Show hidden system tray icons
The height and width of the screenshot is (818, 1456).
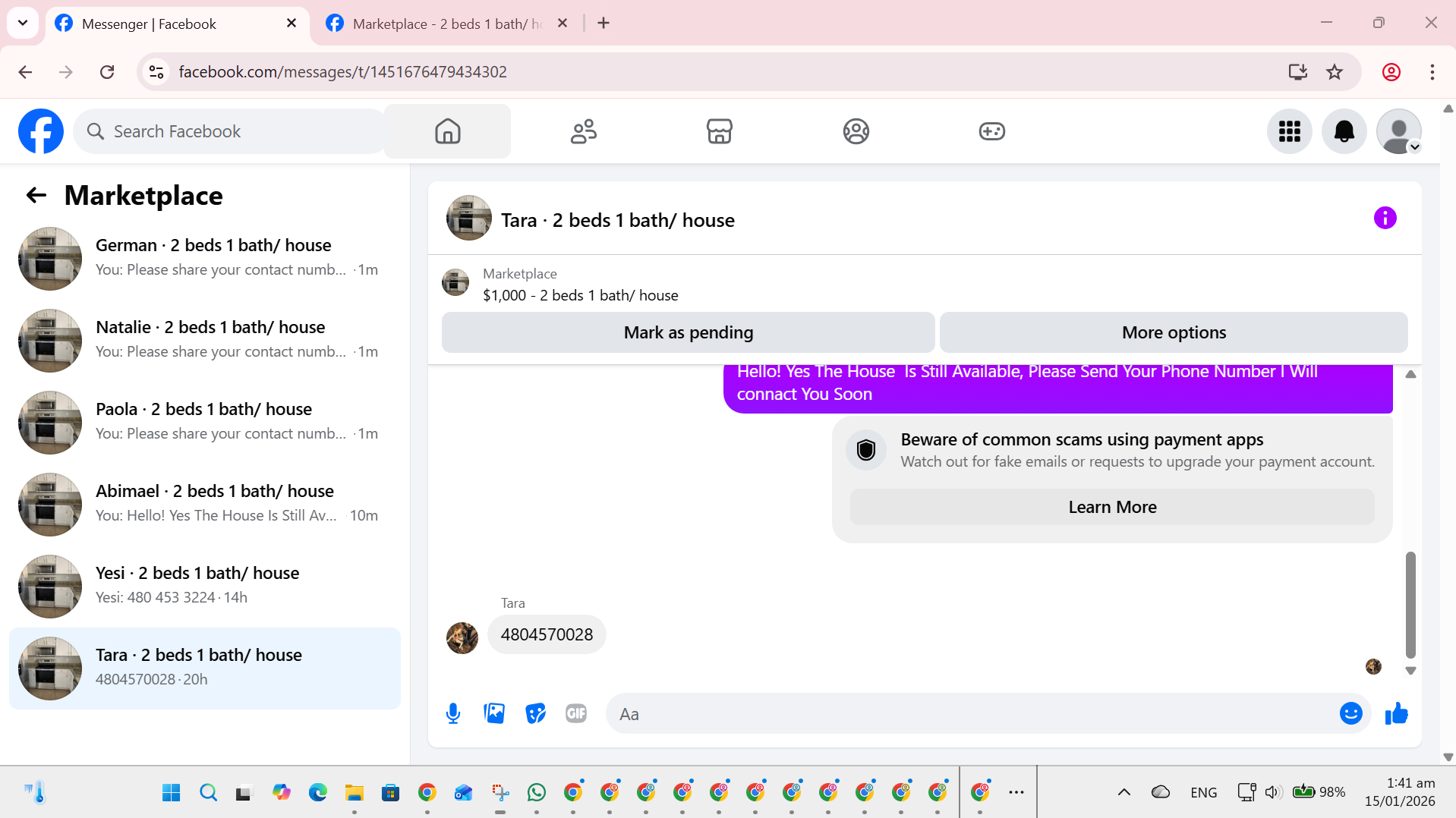(1124, 793)
